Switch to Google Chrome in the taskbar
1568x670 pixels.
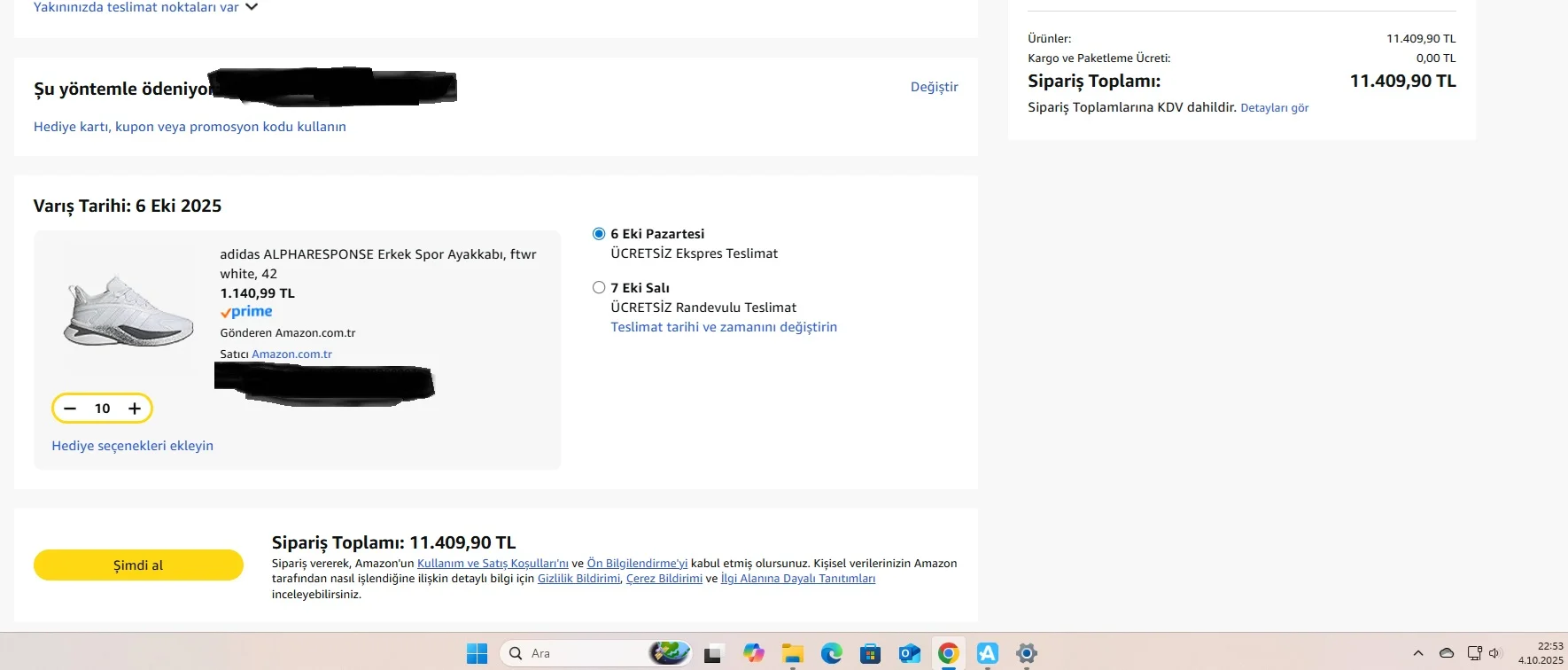click(948, 654)
